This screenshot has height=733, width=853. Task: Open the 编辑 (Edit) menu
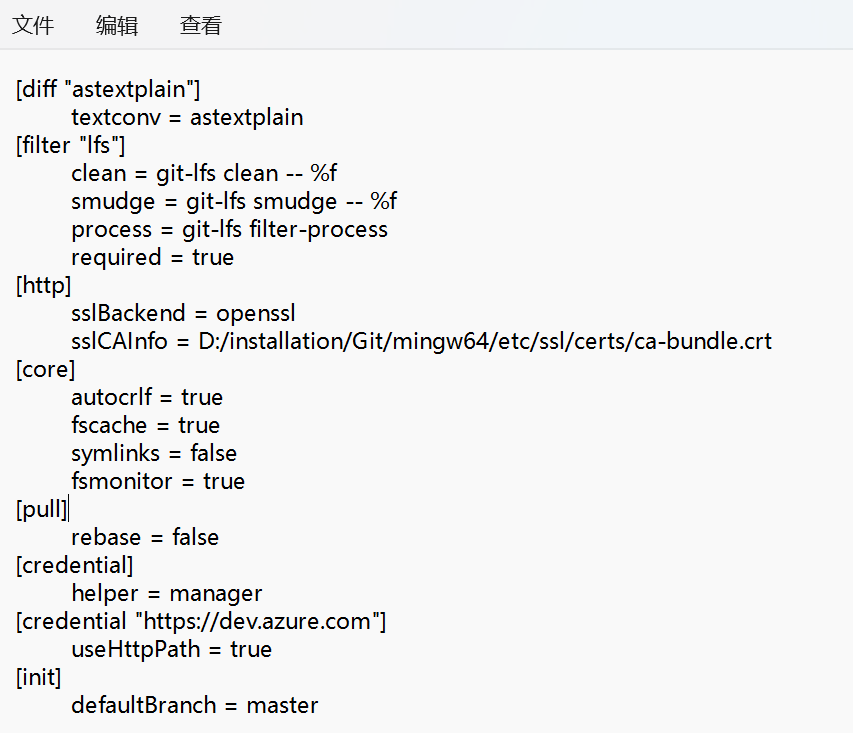pos(117,26)
